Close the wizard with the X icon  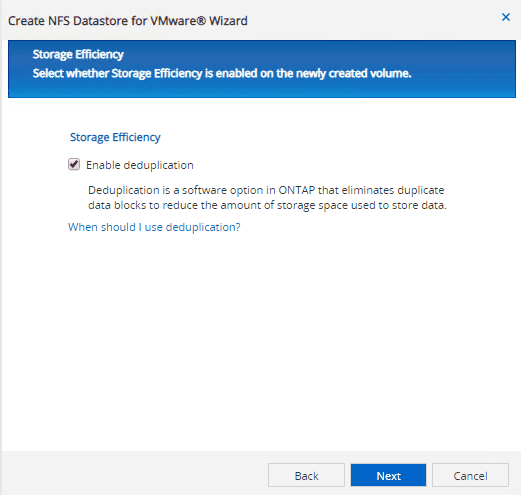[506, 17]
